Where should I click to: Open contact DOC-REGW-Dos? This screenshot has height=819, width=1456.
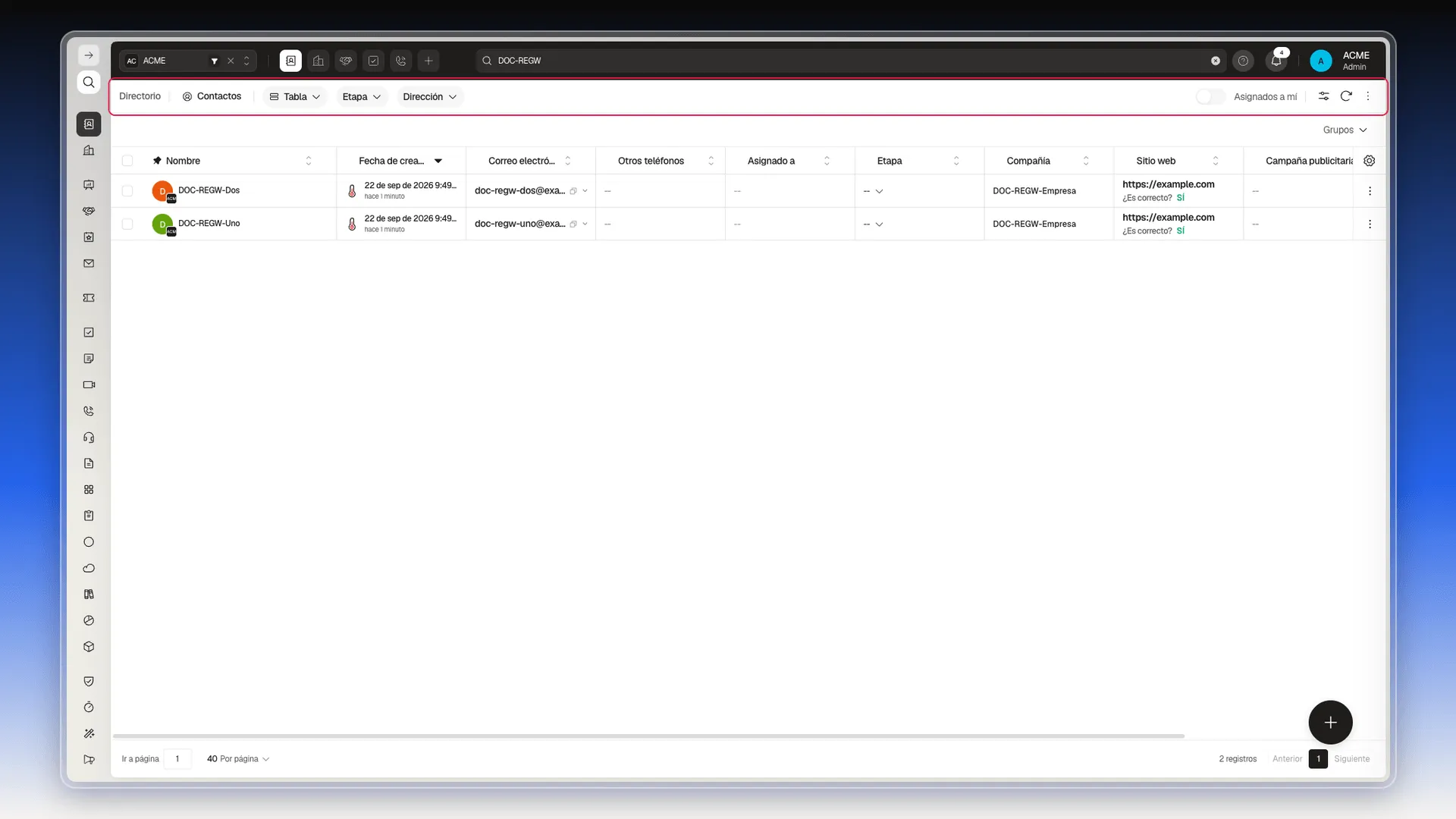click(209, 190)
